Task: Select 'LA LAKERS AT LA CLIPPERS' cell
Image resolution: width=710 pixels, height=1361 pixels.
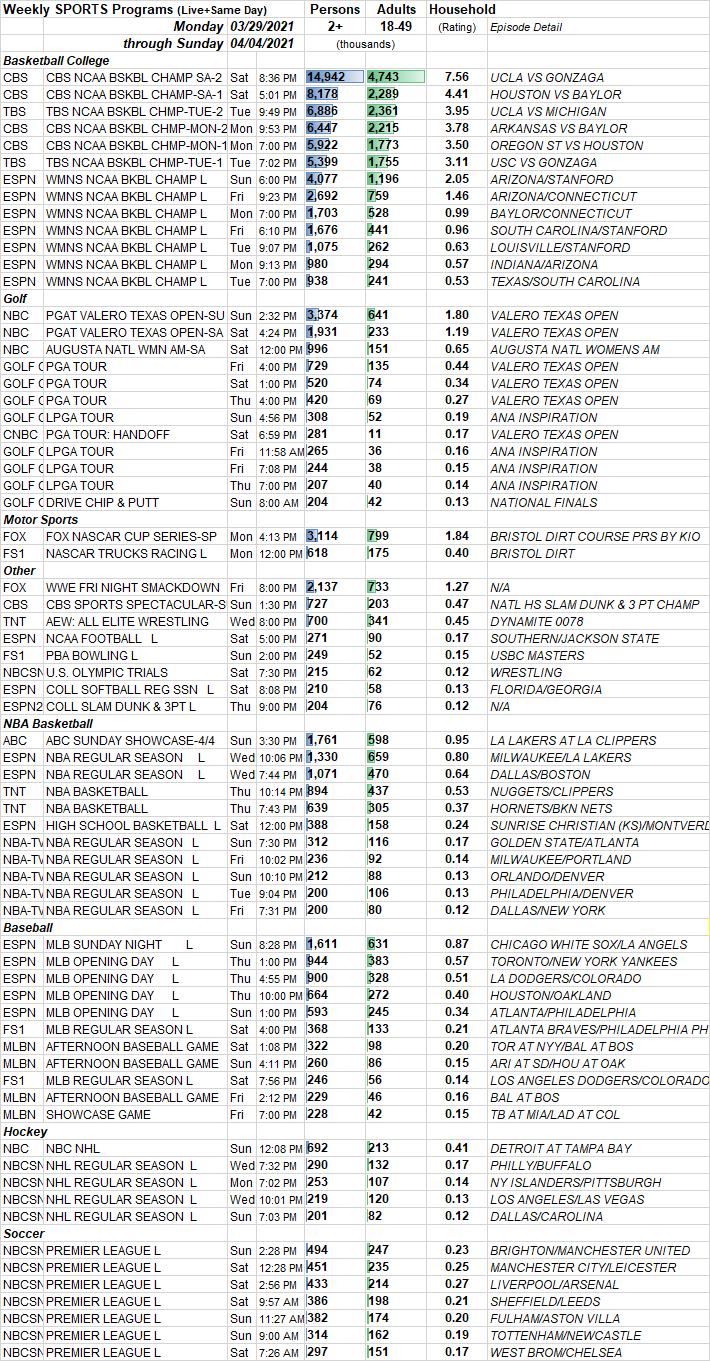Action: point(573,740)
